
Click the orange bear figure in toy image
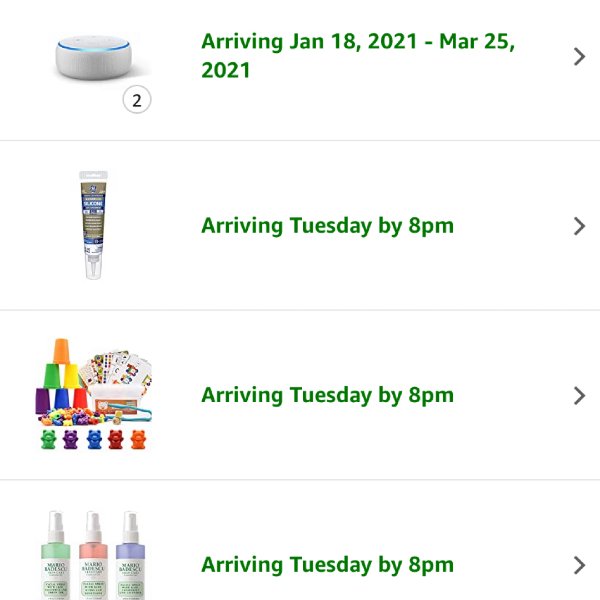[x=139, y=439]
